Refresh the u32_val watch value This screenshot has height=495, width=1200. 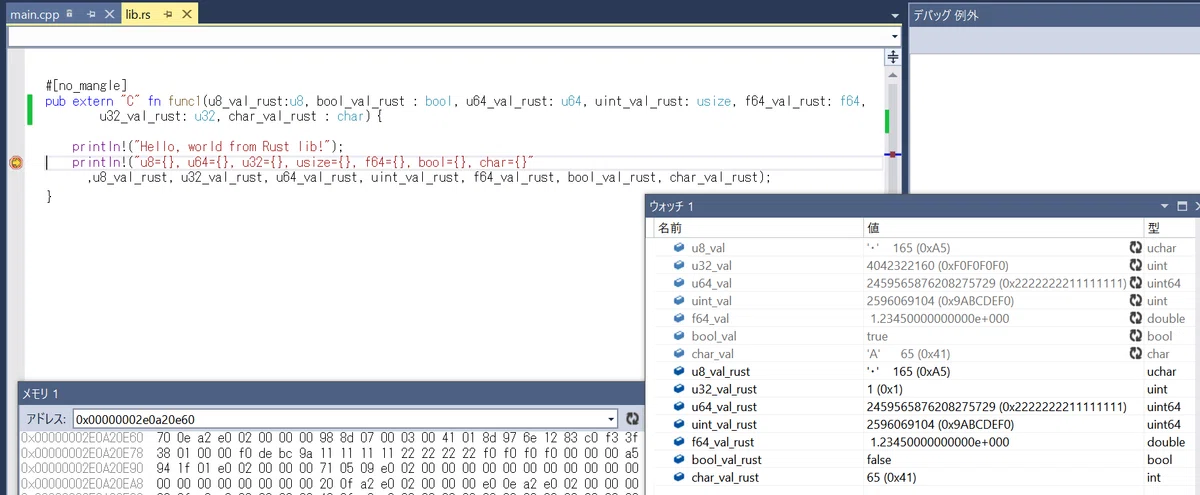[x=1135, y=265]
